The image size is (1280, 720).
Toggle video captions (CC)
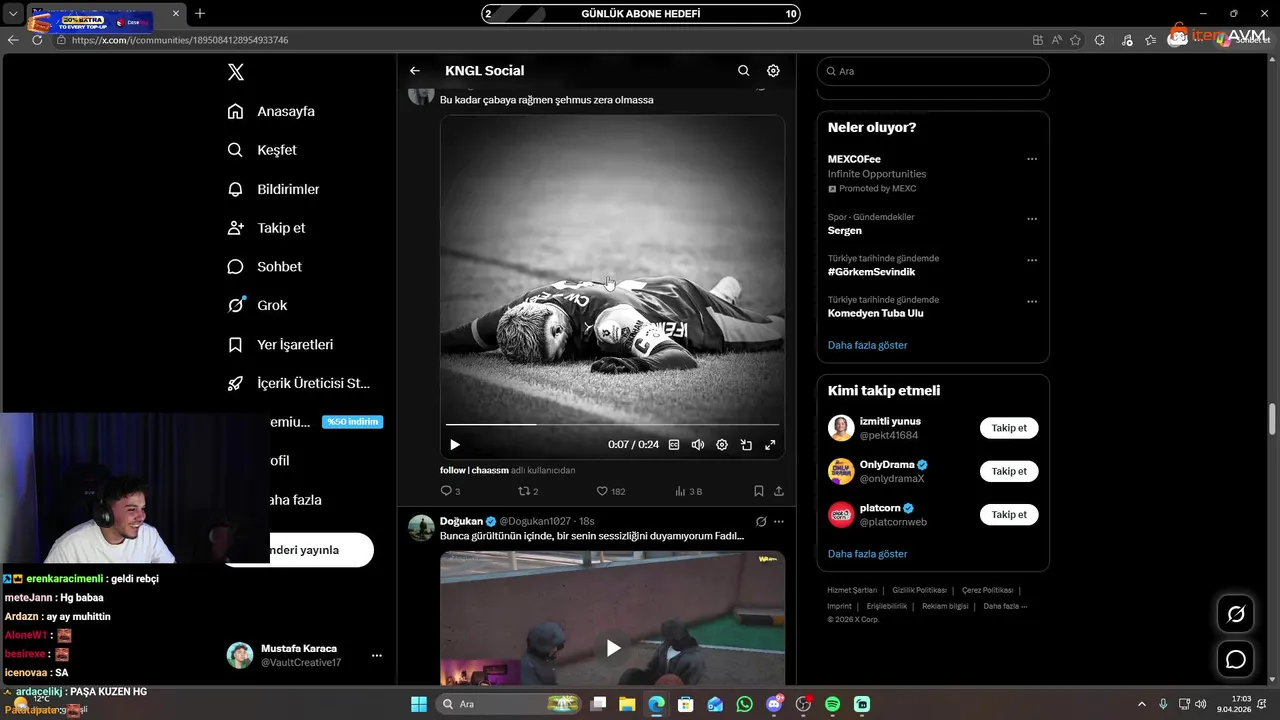click(x=674, y=445)
